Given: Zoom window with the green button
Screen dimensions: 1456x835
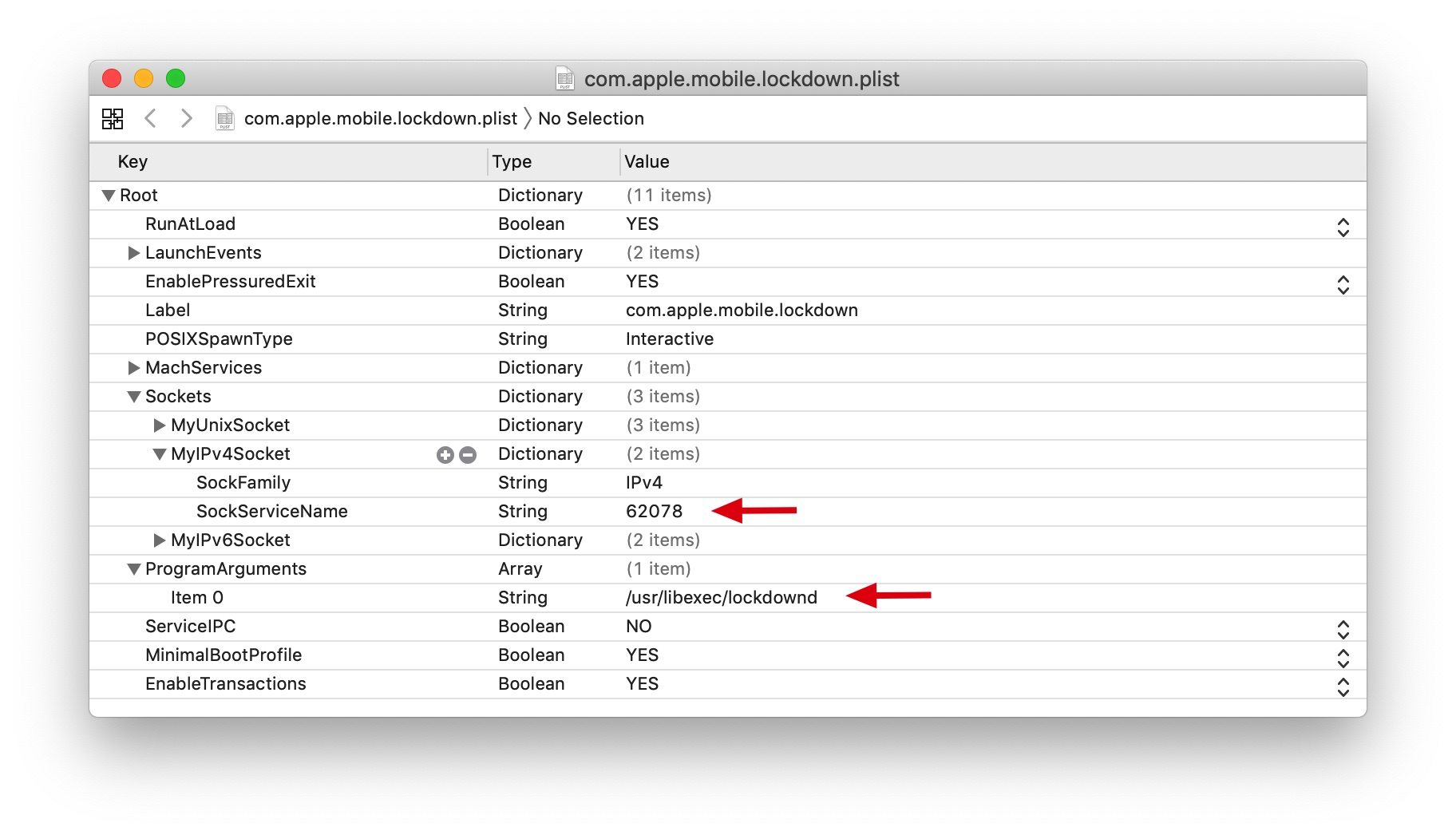Looking at the screenshot, I should coord(176,78).
